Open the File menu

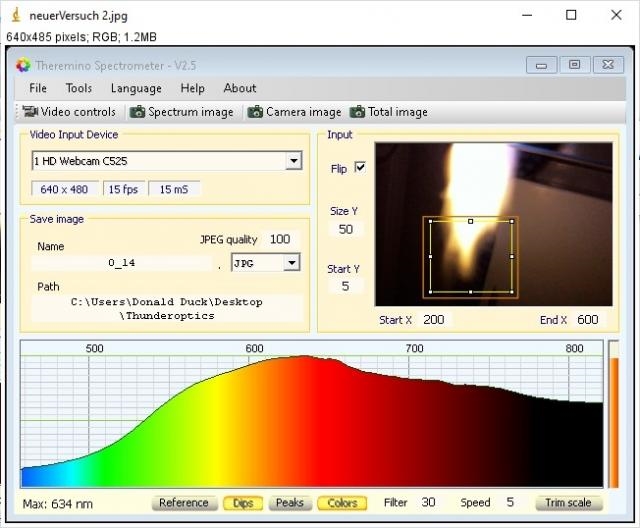click(38, 88)
